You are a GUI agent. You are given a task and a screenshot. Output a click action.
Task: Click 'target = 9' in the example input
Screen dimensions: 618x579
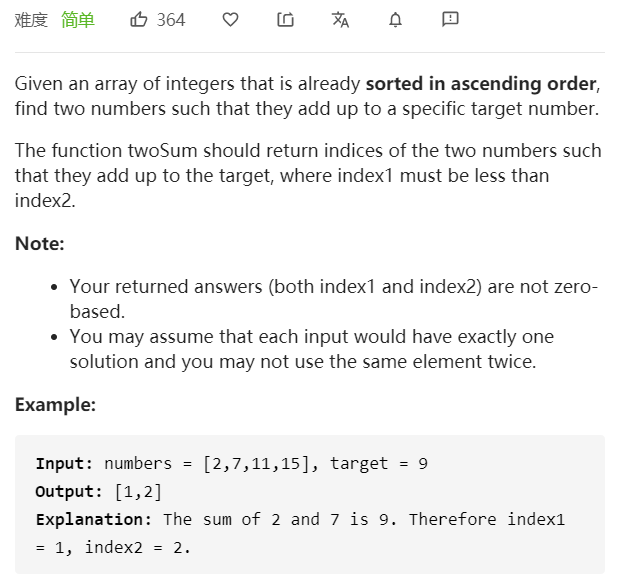tap(379, 464)
